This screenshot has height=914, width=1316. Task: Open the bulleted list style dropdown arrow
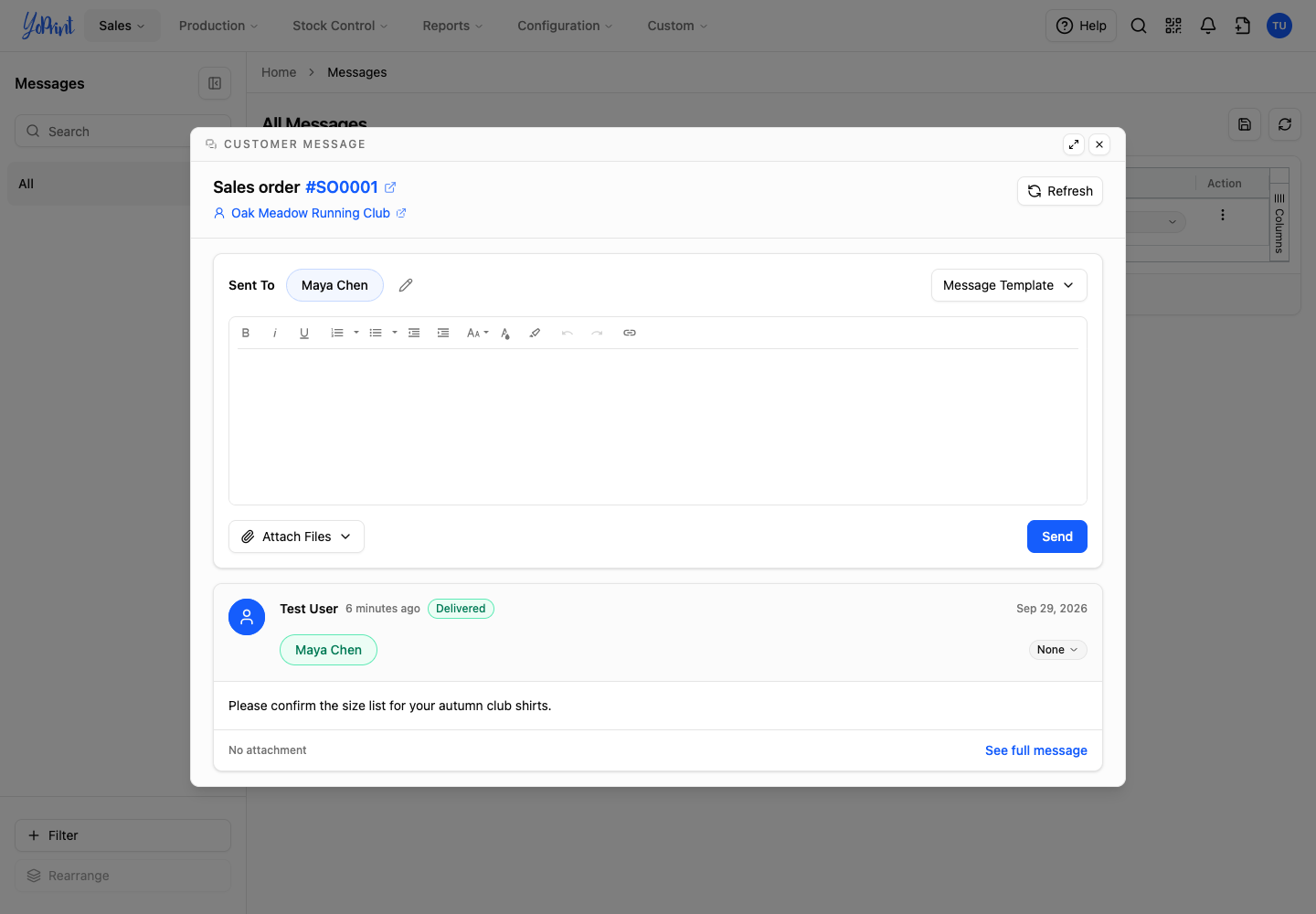(x=395, y=333)
